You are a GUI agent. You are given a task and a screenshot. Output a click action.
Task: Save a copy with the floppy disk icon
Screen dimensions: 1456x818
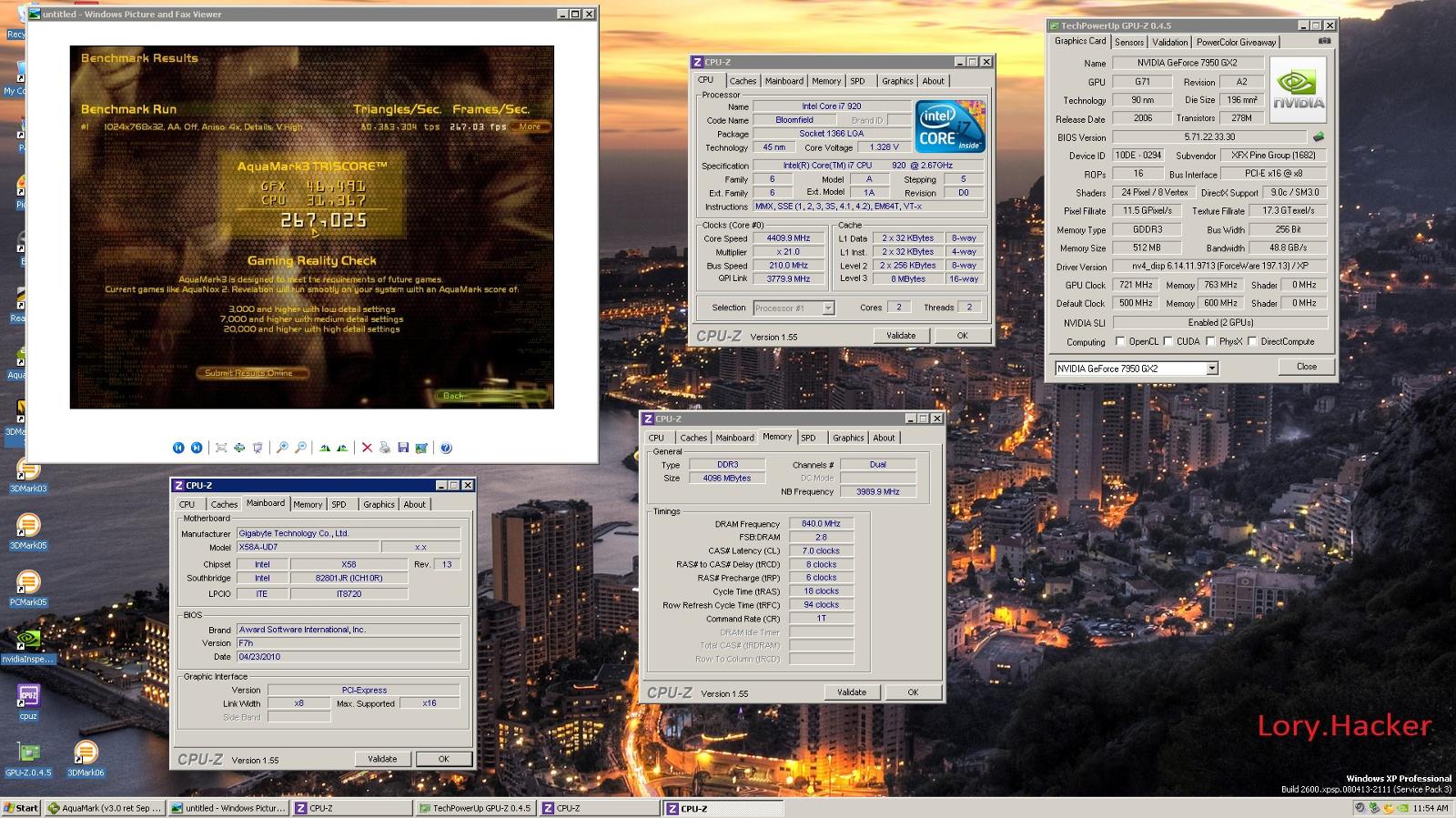[x=403, y=448]
